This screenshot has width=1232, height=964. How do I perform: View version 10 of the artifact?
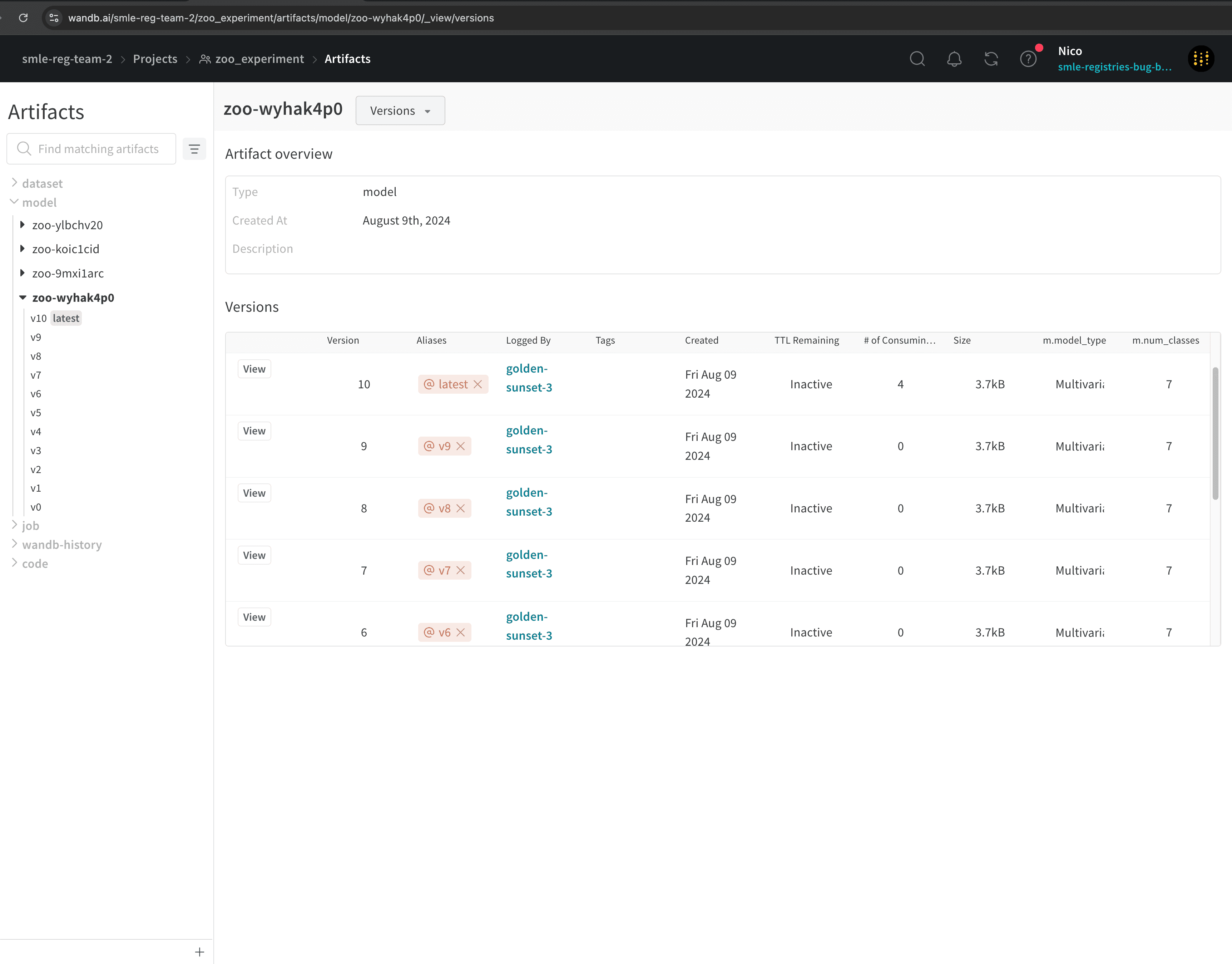tap(254, 369)
